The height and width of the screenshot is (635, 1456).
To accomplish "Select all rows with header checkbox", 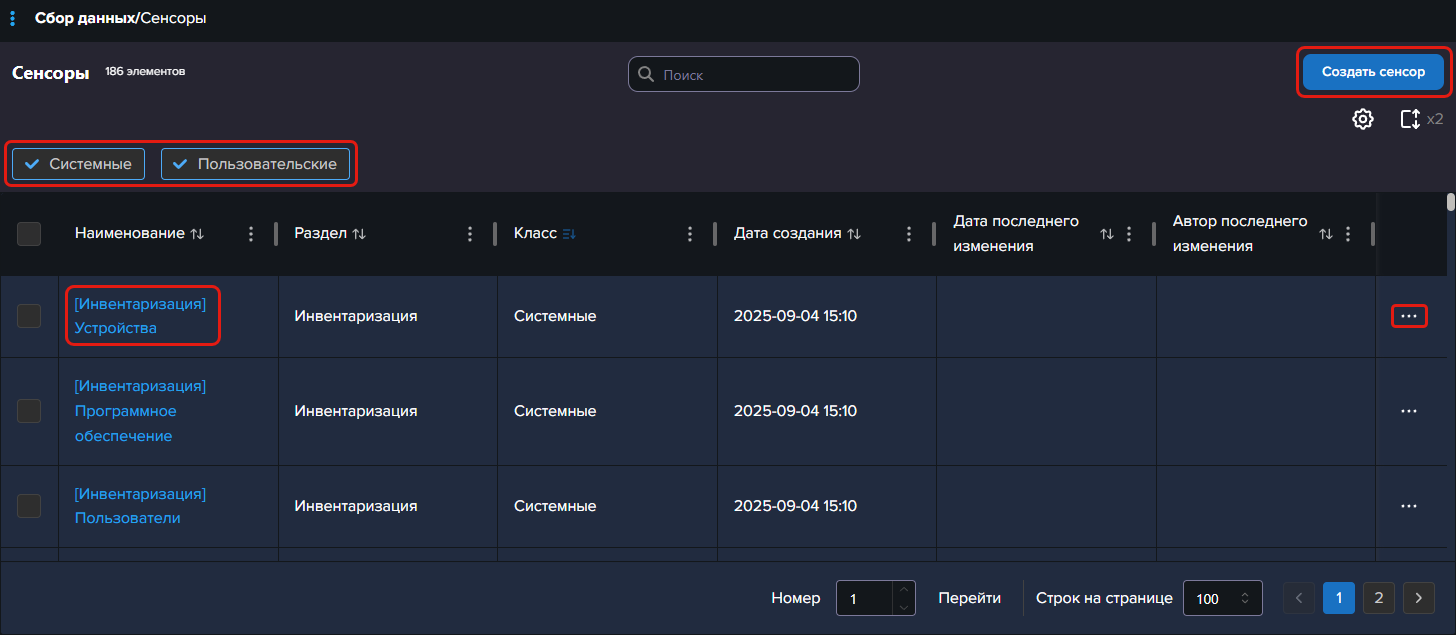I will point(29,233).
